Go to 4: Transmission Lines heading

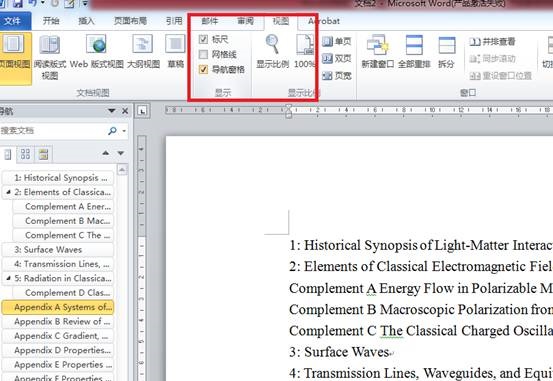[x=58, y=264]
